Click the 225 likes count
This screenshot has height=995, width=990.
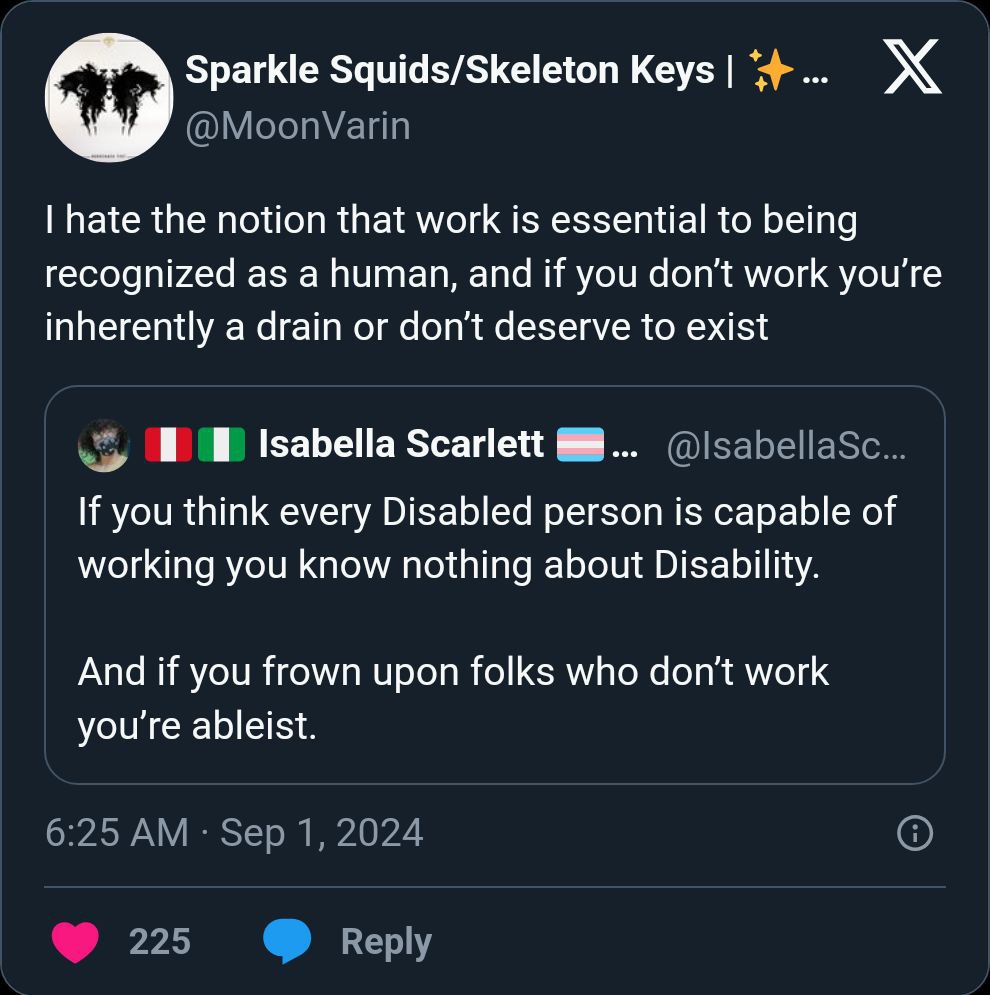(160, 942)
